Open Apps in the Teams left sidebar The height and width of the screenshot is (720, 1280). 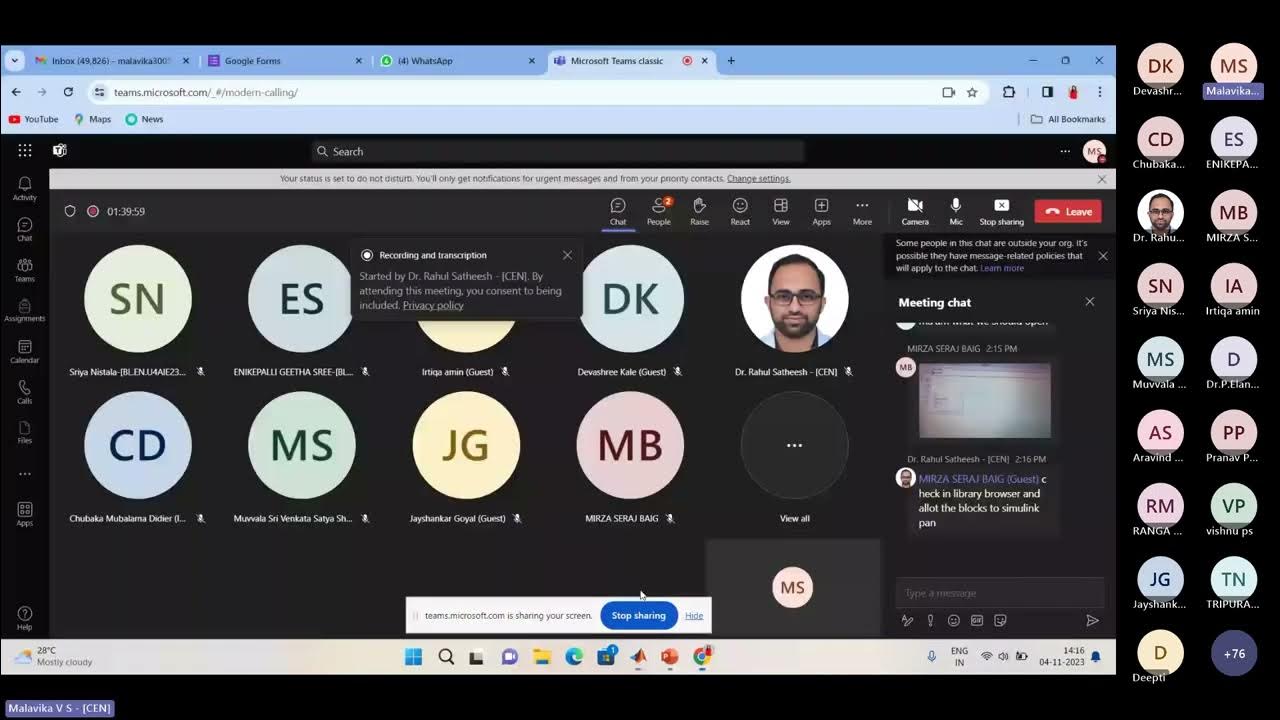tap(25, 514)
